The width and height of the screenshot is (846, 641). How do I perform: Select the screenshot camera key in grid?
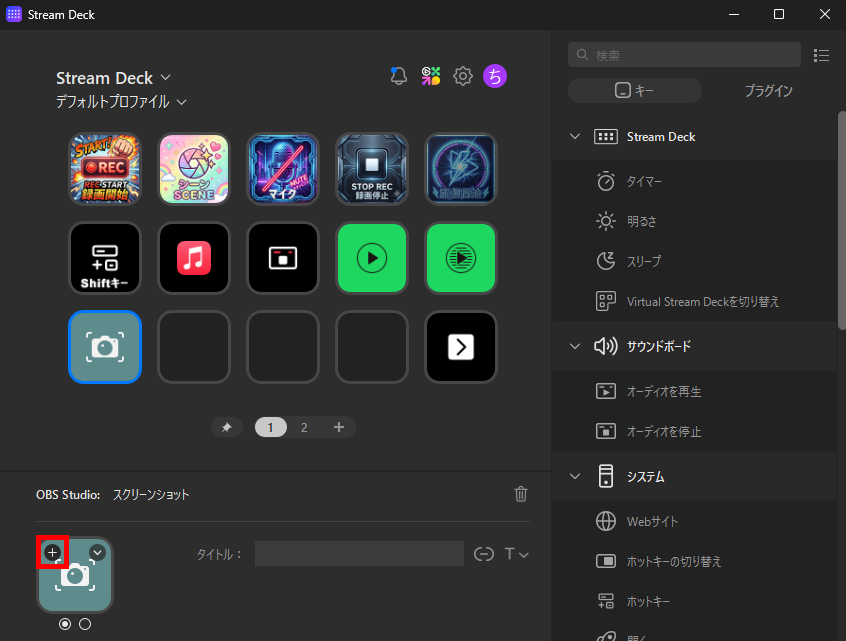105,347
